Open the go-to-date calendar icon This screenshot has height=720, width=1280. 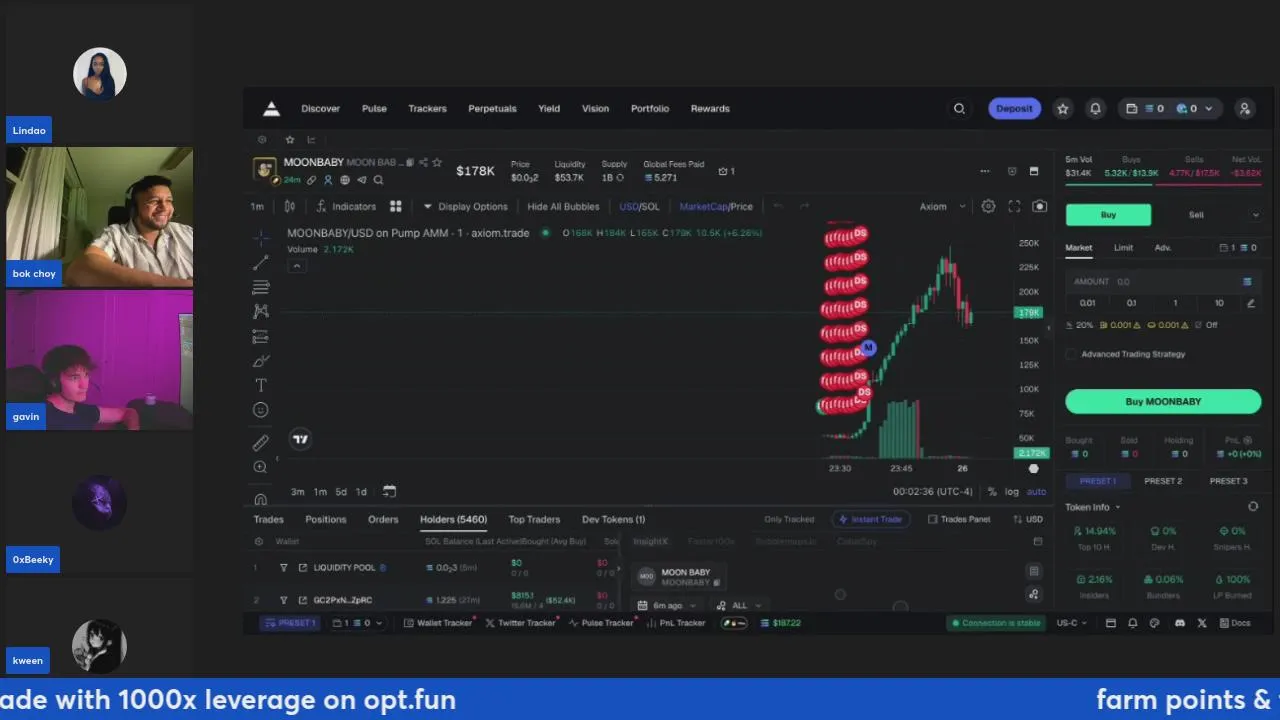(389, 491)
